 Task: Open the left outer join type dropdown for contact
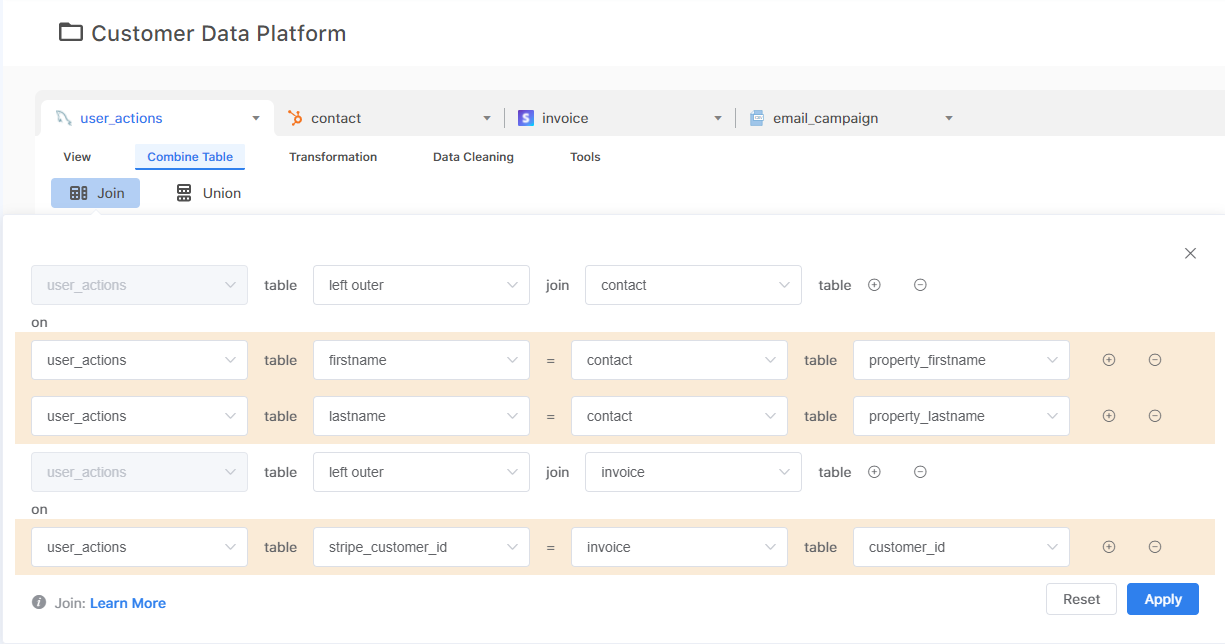(421, 285)
